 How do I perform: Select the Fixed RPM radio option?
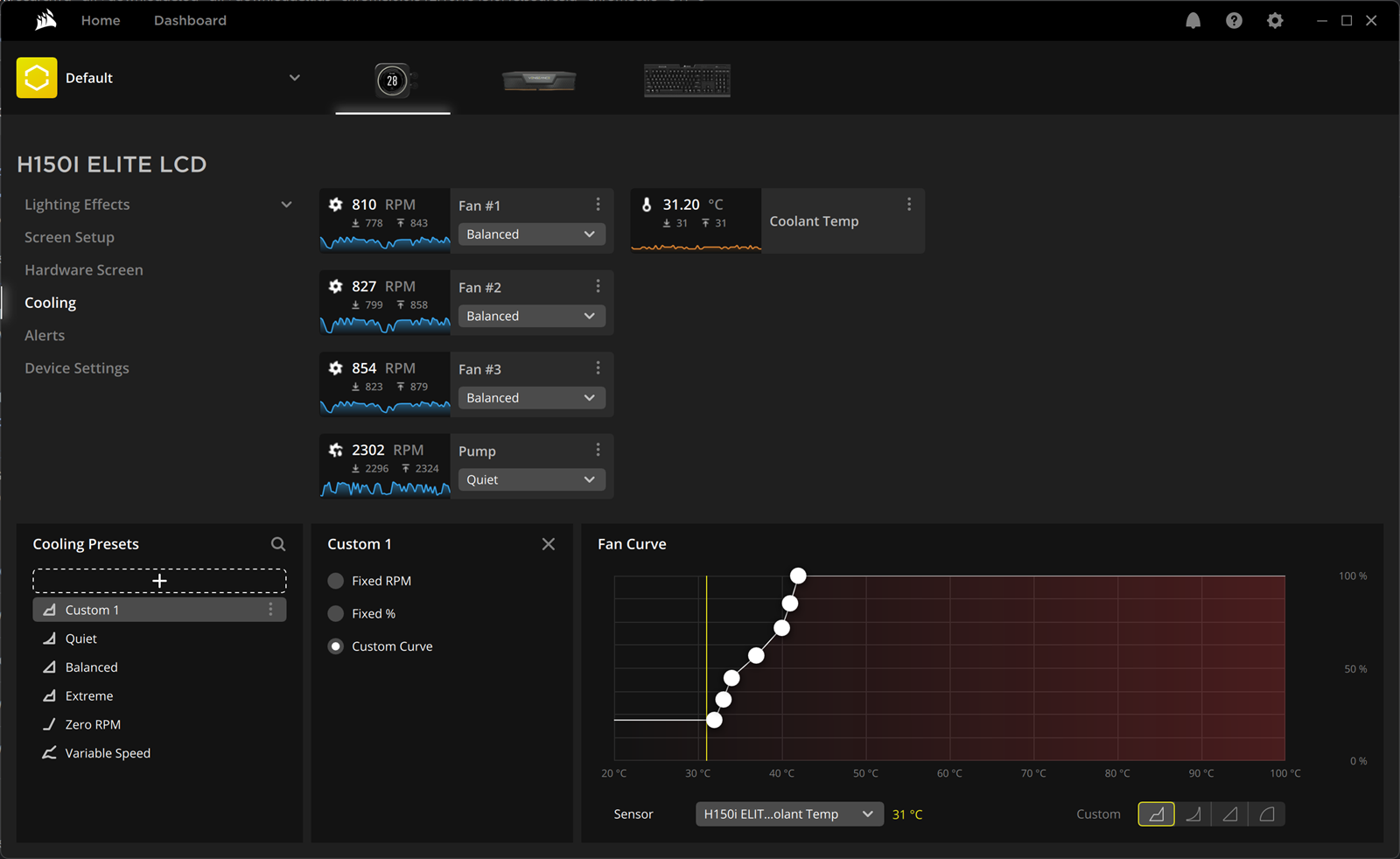[x=336, y=581]
